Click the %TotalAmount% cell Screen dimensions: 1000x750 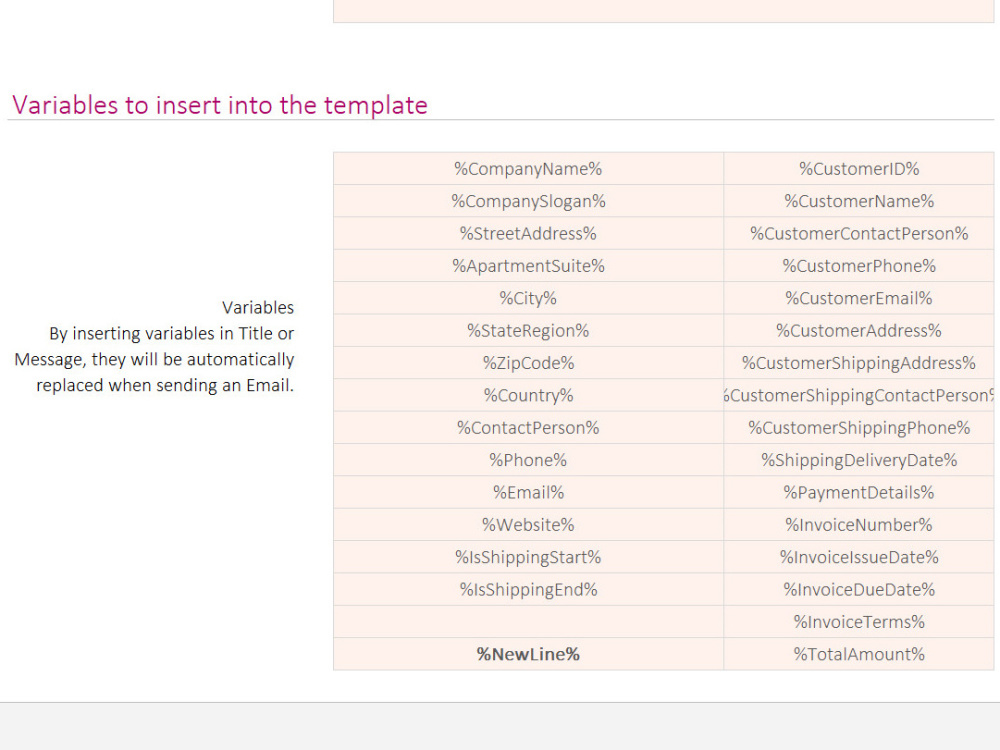pyautogui.click(x=859, y=654)
